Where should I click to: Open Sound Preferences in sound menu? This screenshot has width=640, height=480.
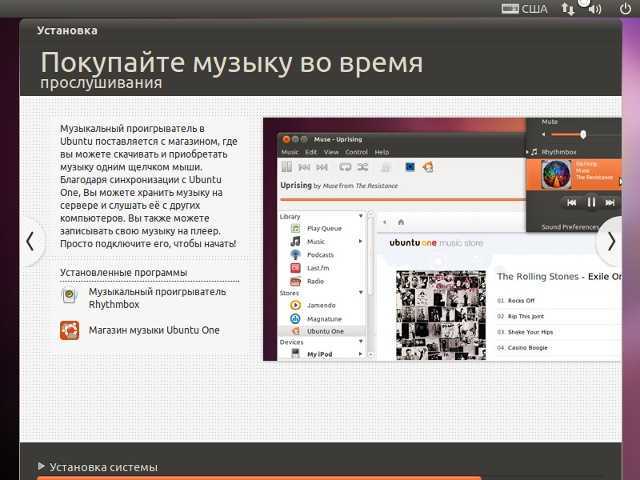point(570,227)
